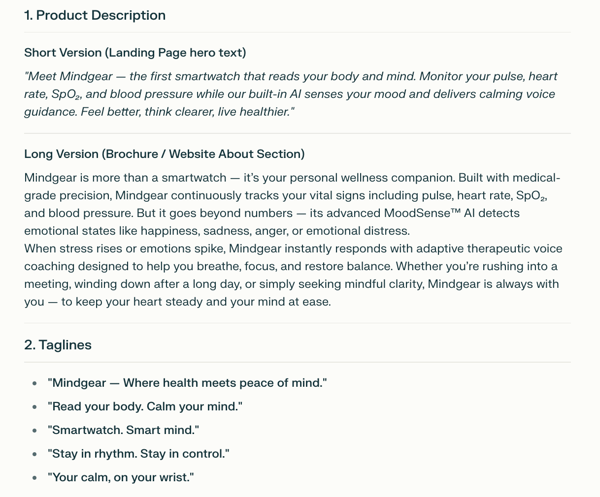Click the tagline 'Read your body. Calm your mind.'
The height and width of the screenshot is (497, 600).
coord(145,406)
